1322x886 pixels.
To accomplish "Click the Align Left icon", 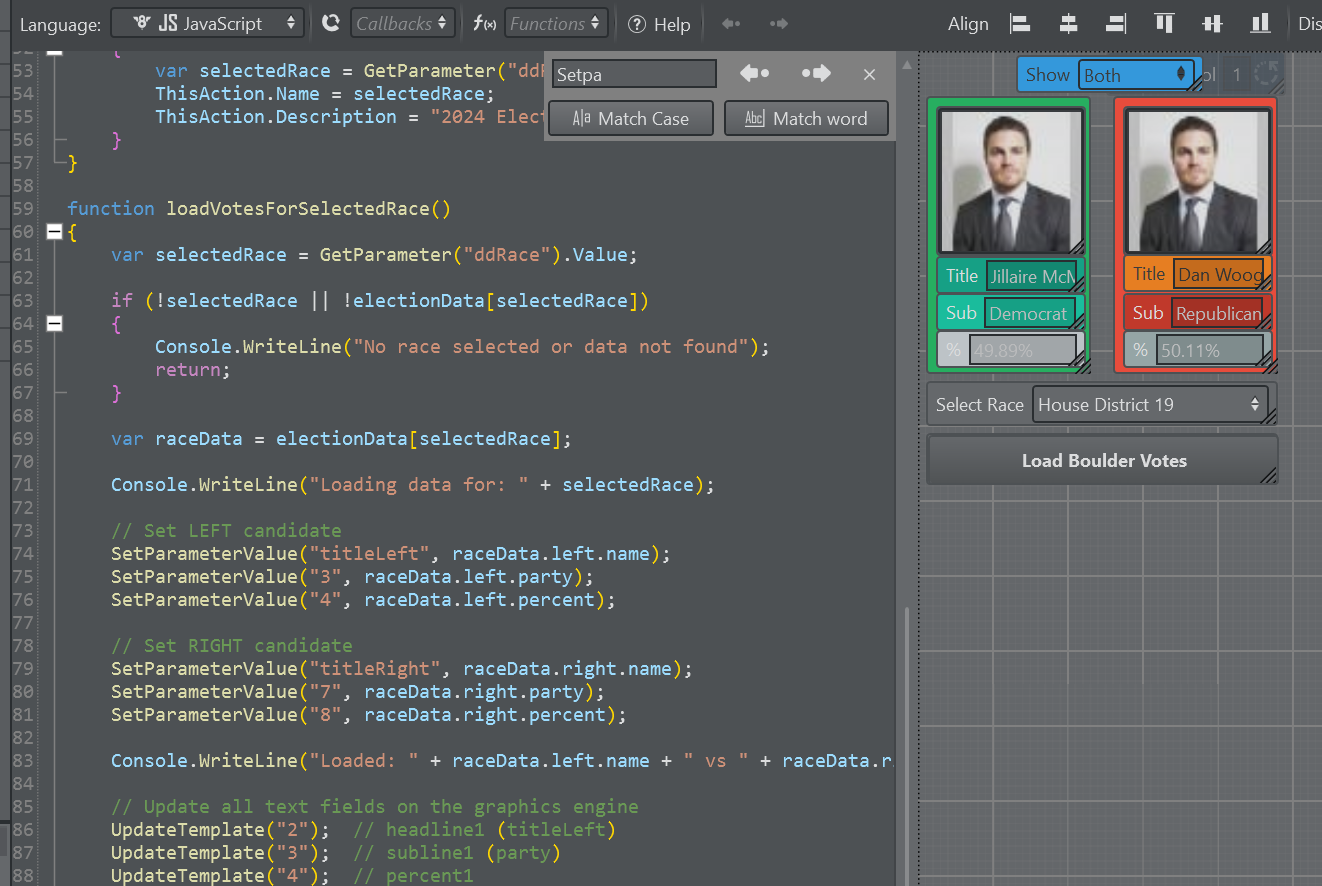I will click(x=1020, y=24).
